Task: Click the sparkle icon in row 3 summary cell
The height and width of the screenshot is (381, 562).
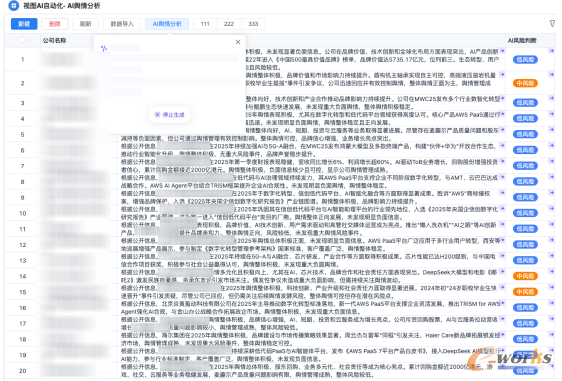Action: (502, 98)
